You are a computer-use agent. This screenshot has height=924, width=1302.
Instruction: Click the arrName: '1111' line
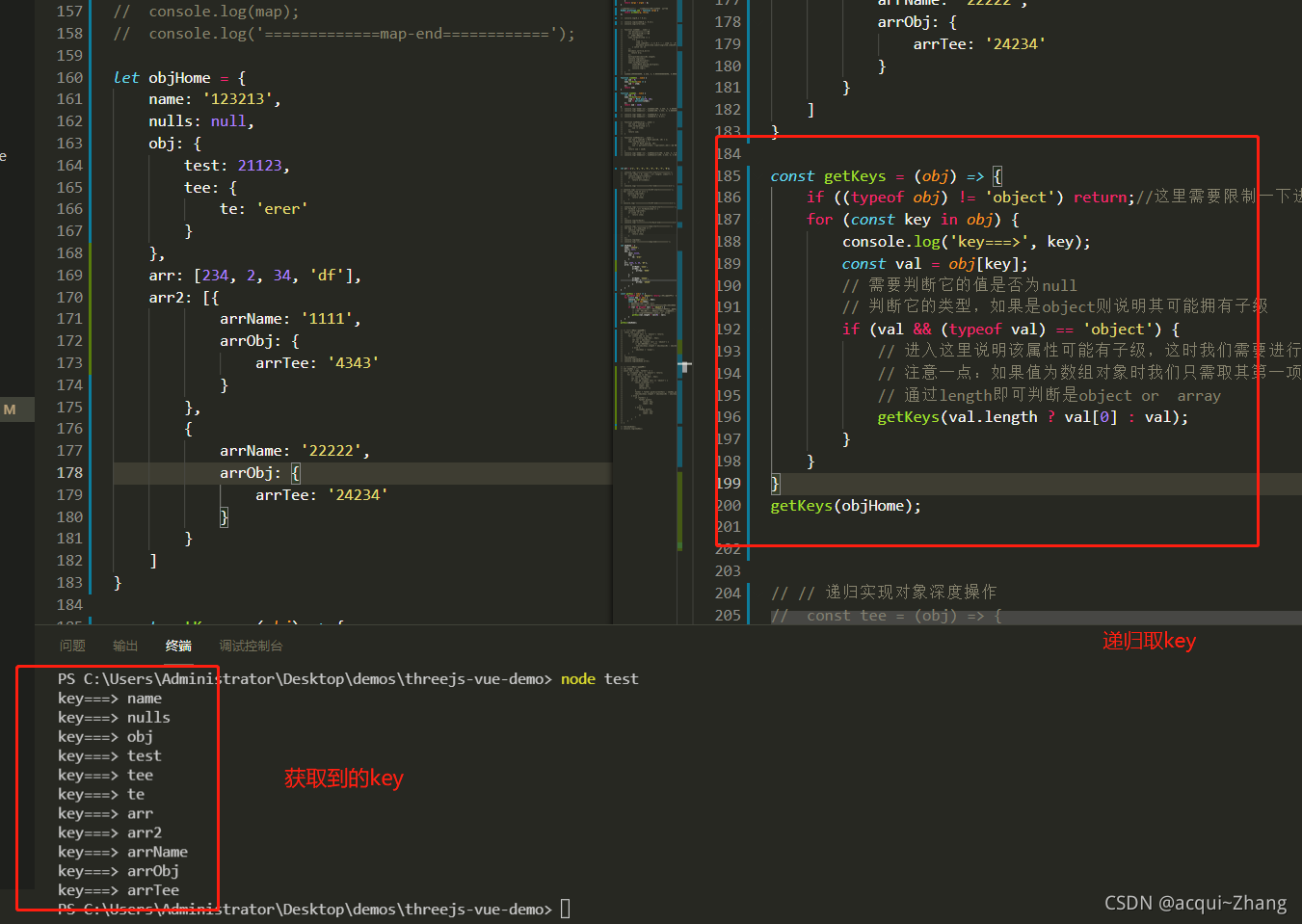point(290,319)
